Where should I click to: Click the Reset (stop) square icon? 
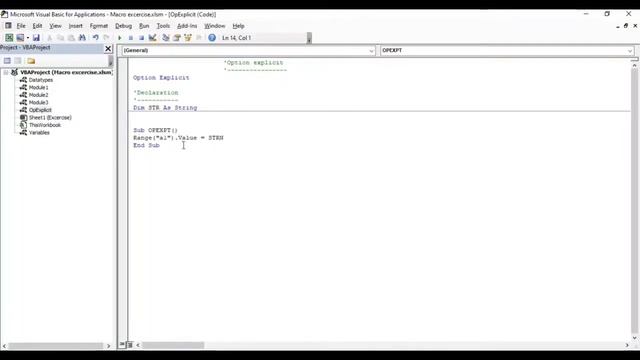pyautogui.click(x=141, y=38)
